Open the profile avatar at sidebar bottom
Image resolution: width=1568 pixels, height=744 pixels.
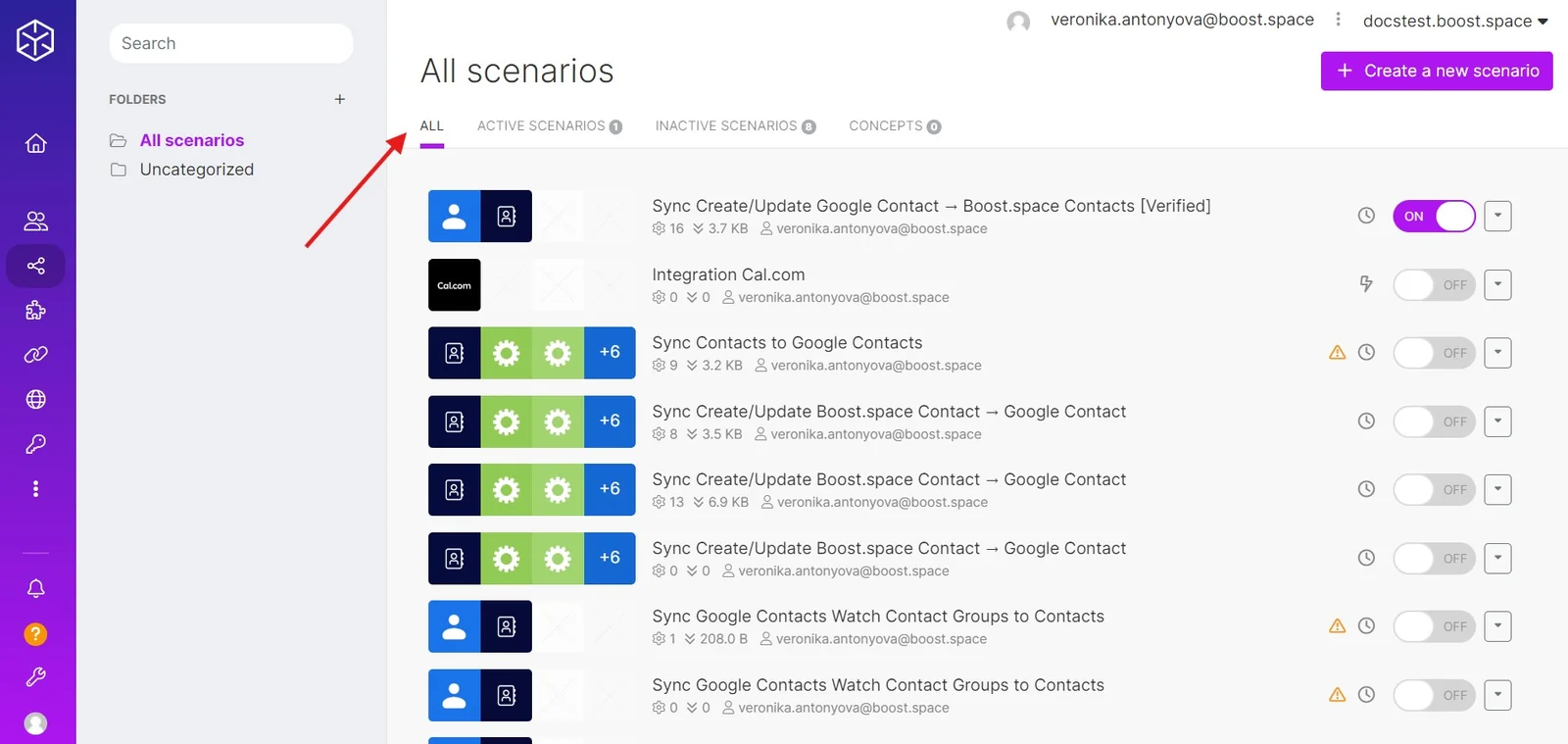(x=36, y=723)
